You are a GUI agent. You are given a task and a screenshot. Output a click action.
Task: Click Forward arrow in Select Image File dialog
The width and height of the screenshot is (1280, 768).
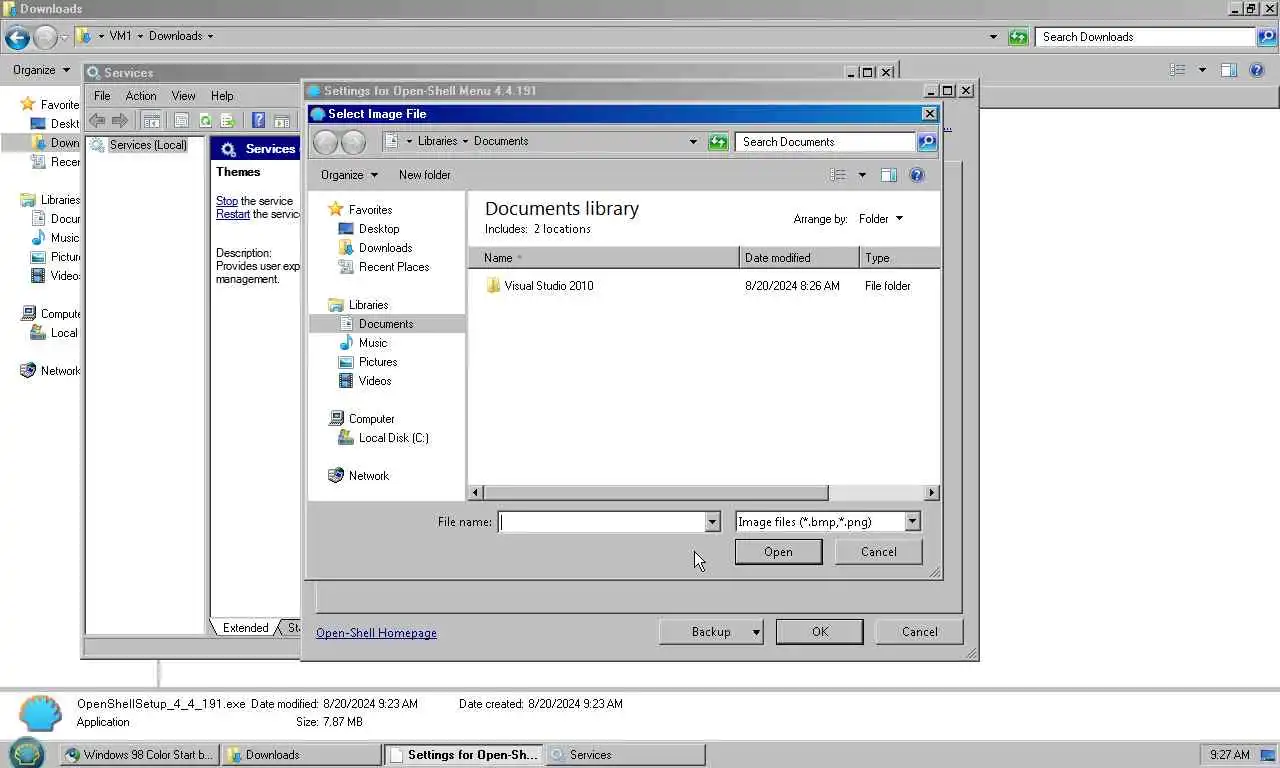click(353, 142)
